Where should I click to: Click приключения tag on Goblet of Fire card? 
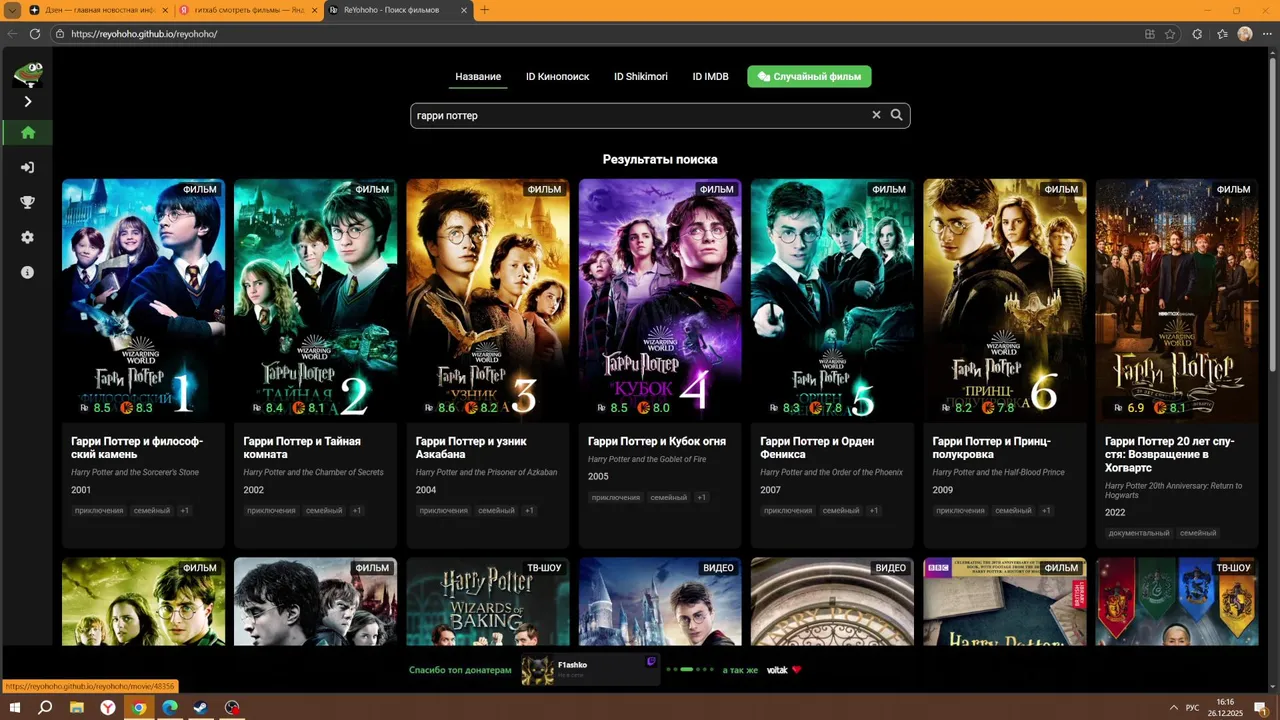pyautogui.click(x=615, y=497)
